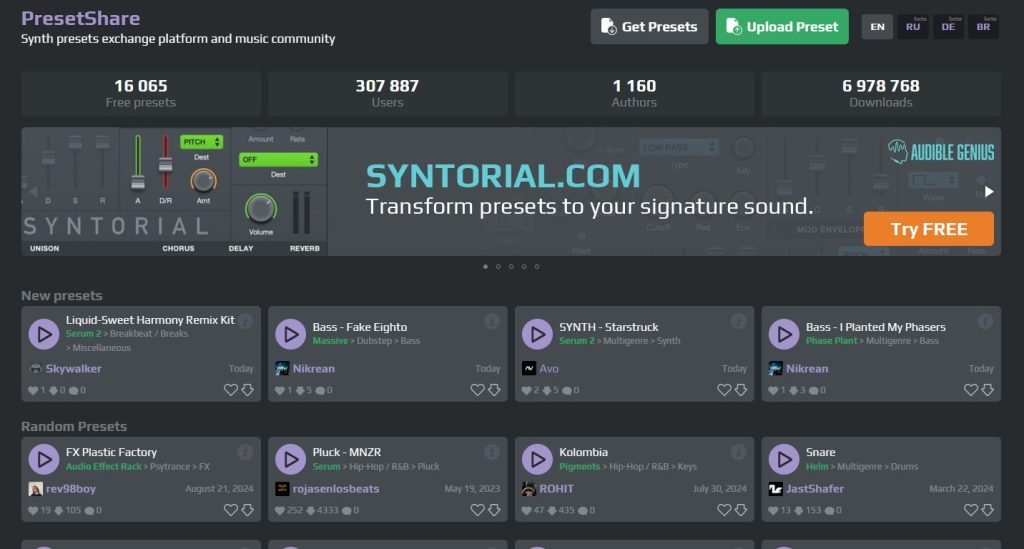Screen dimensions: 1024x549
Task: Play the Kolombia preset
Action: coord(537,459)
